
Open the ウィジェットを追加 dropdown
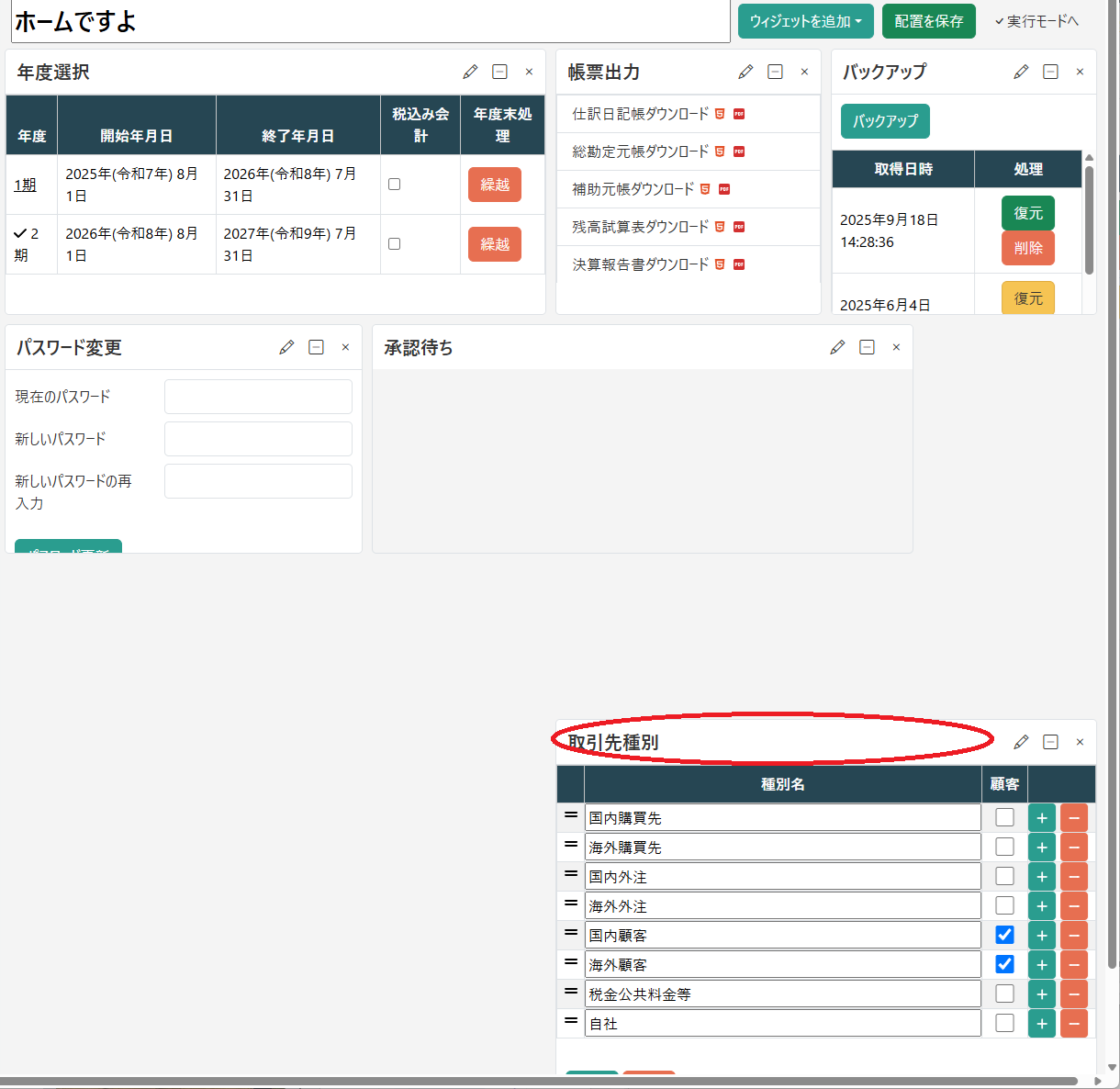coord(805,21)
